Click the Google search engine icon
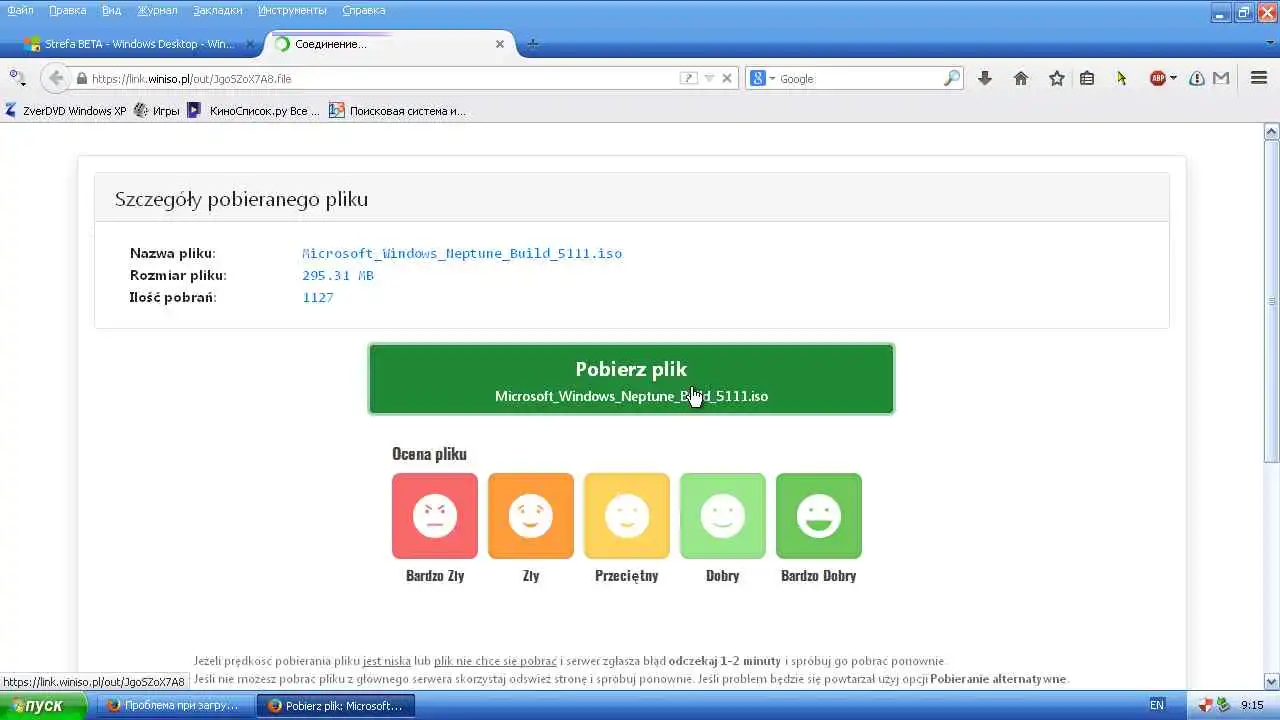 coord(758,78)
